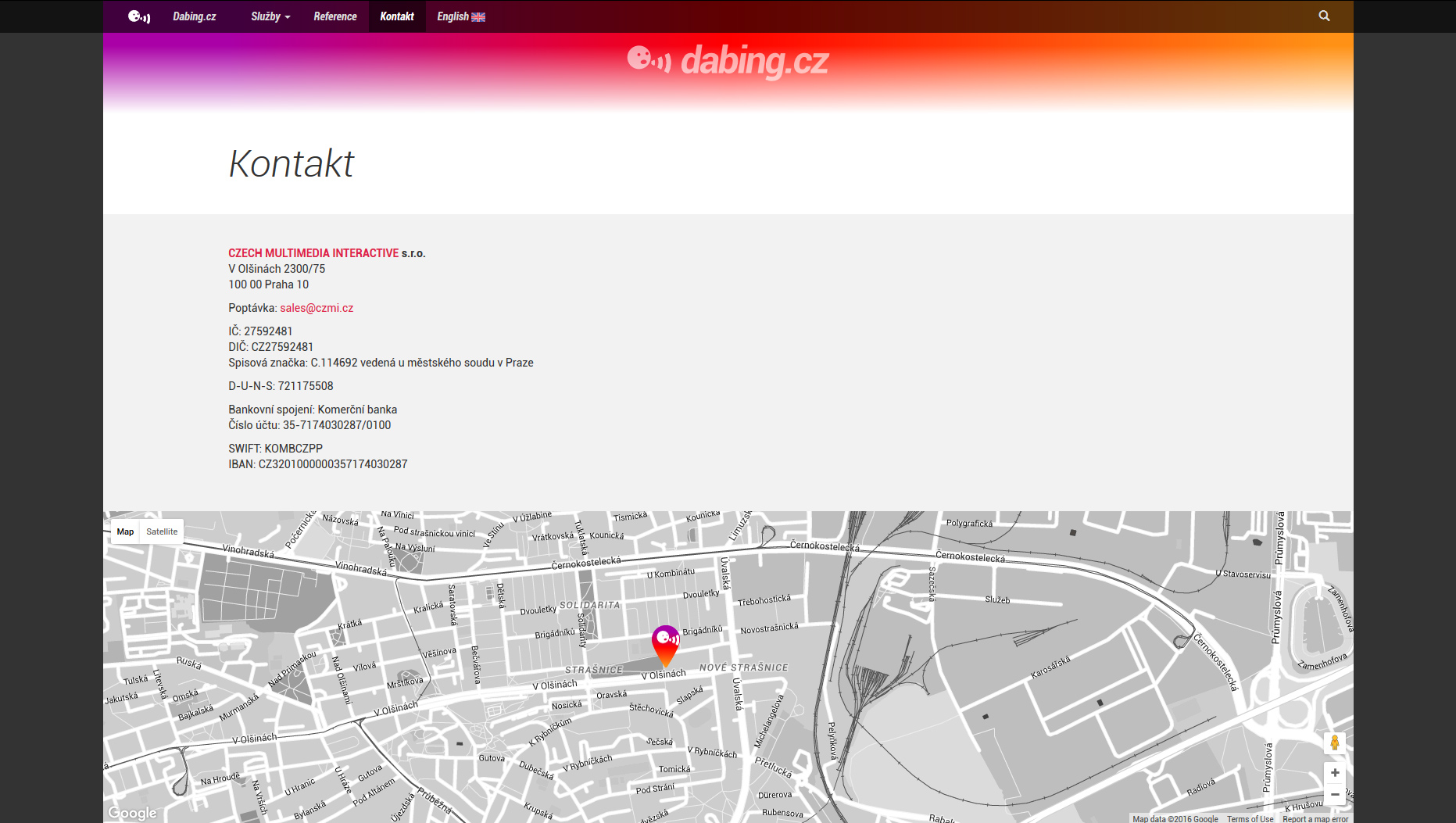This screenshot has height=823, width=1456.
Task: Open the Kontakt menu item
Action: (x=397, y=16)
